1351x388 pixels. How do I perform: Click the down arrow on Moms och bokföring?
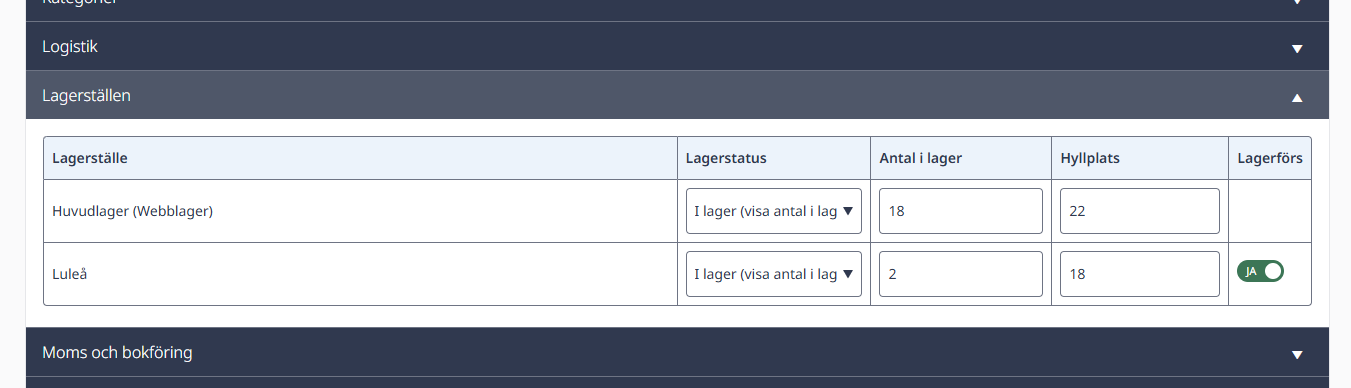click(x=1297, y=354)
